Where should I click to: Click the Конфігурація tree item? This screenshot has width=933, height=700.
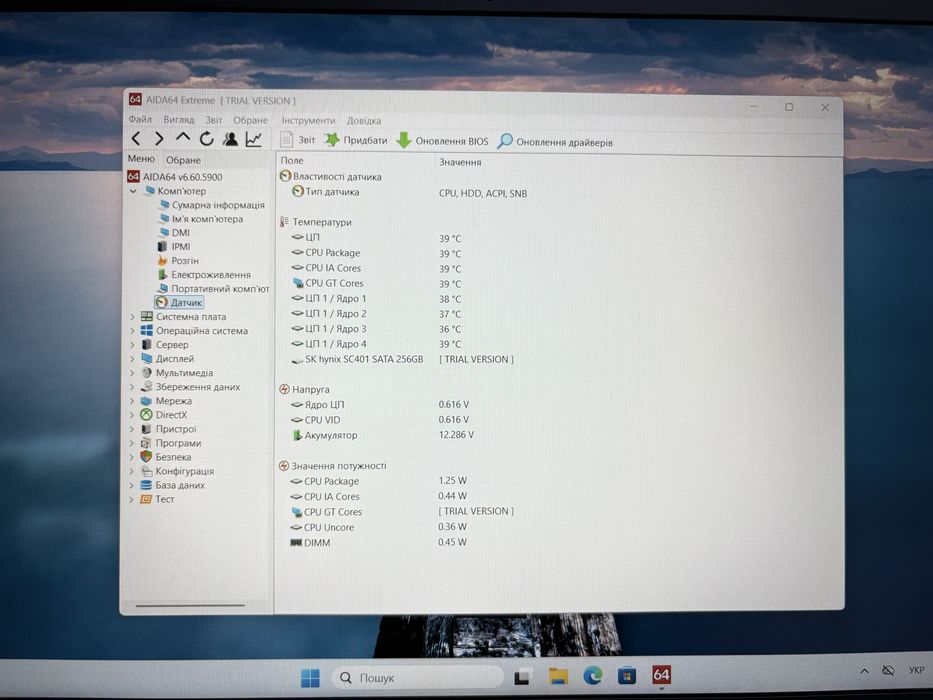tap(177, 471)
